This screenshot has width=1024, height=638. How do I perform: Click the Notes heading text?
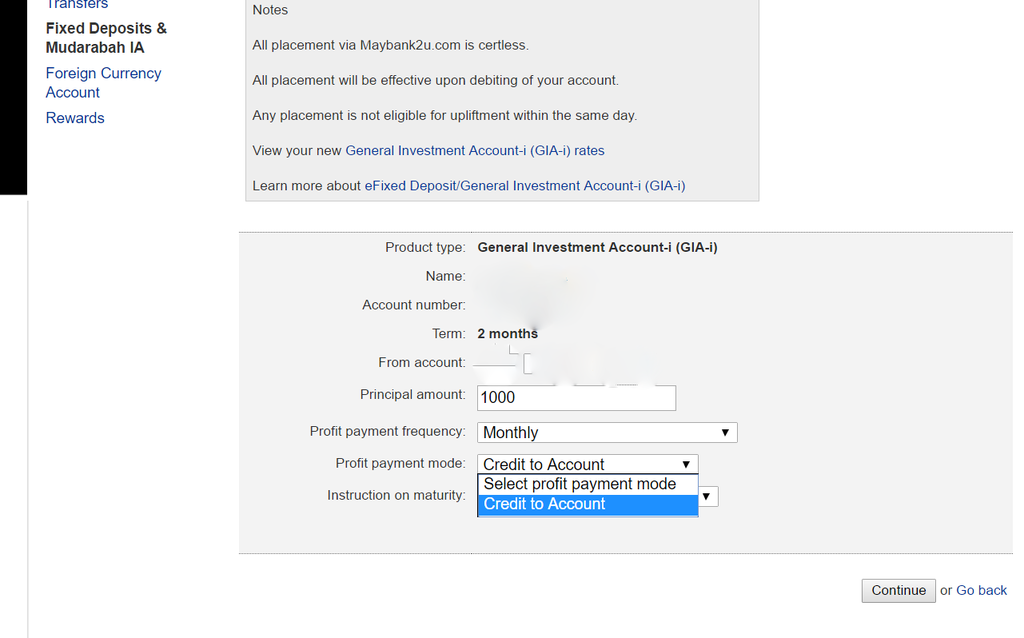click(x=270, y=10)
